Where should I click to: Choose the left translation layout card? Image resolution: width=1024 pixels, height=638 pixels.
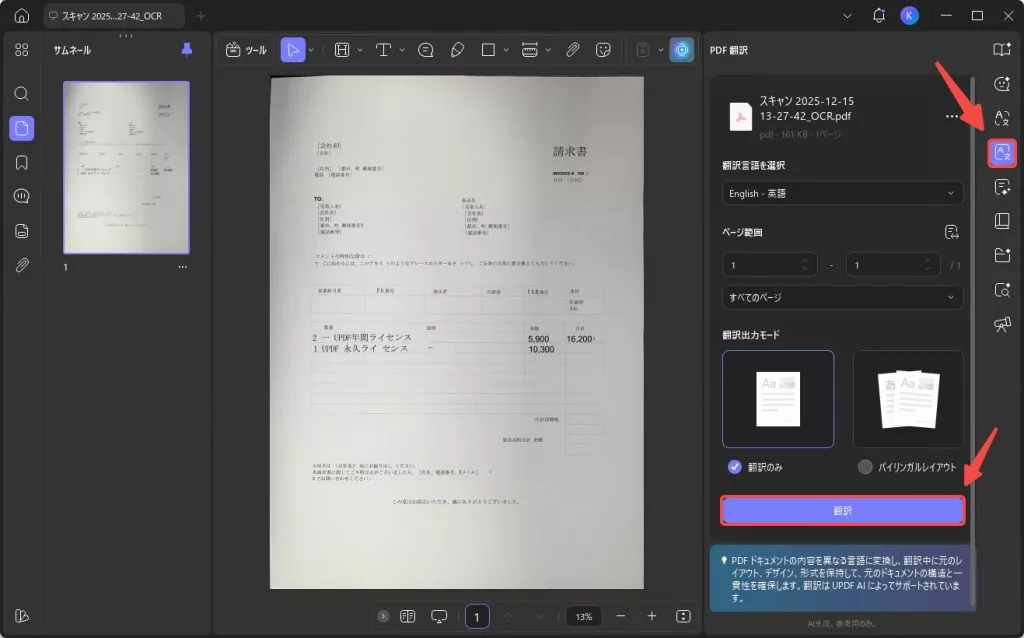point(778,399)
